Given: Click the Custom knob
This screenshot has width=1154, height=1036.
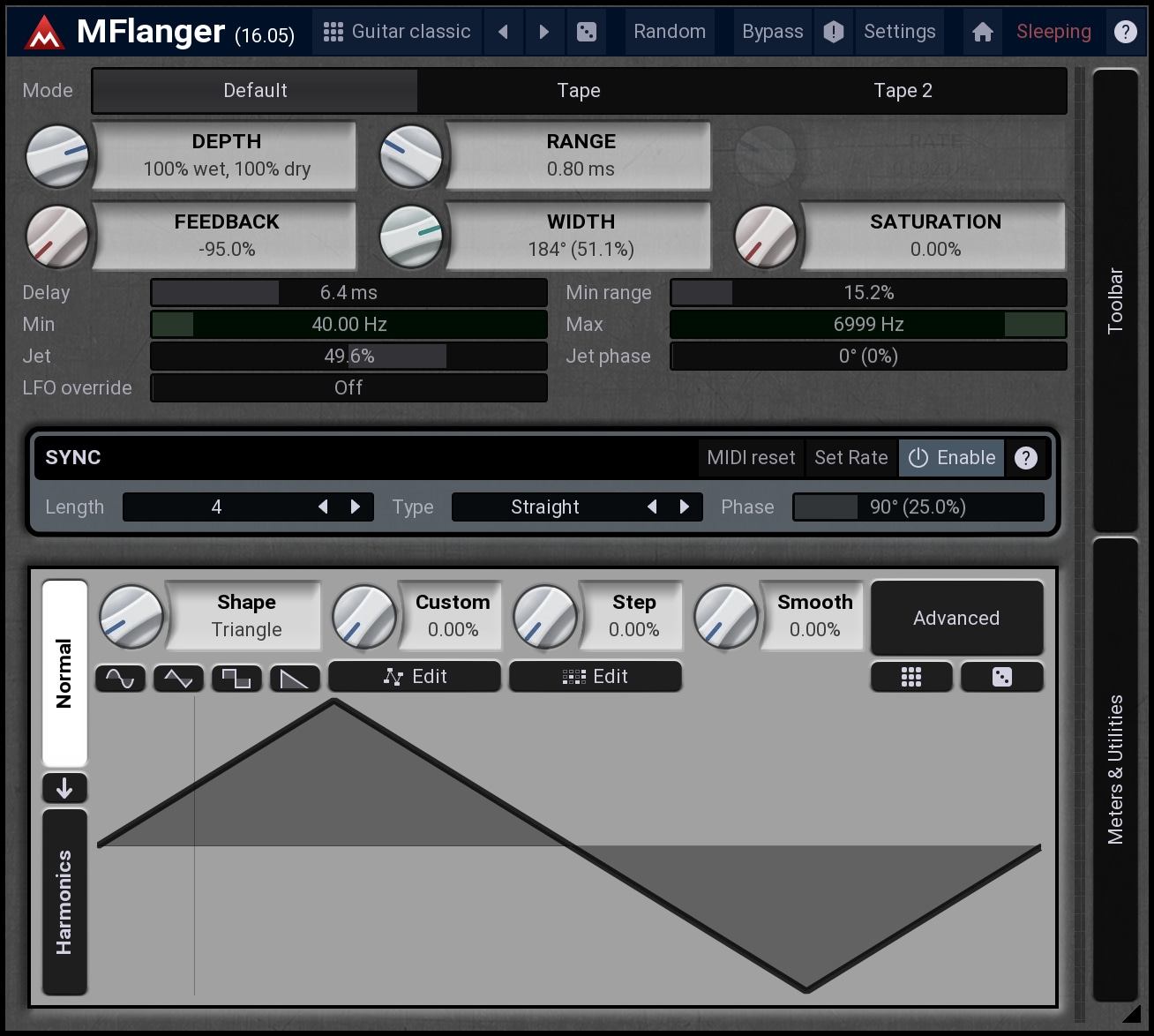Looking at the screenshot, I should (364, 616).
